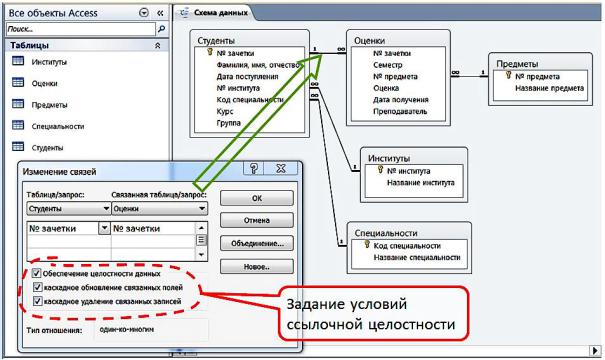Image resolution: width=605 pixels, height=360 pixels.
Task: Click the key icon beside № зачетки in Студенты
Action: tap(210, 52)
